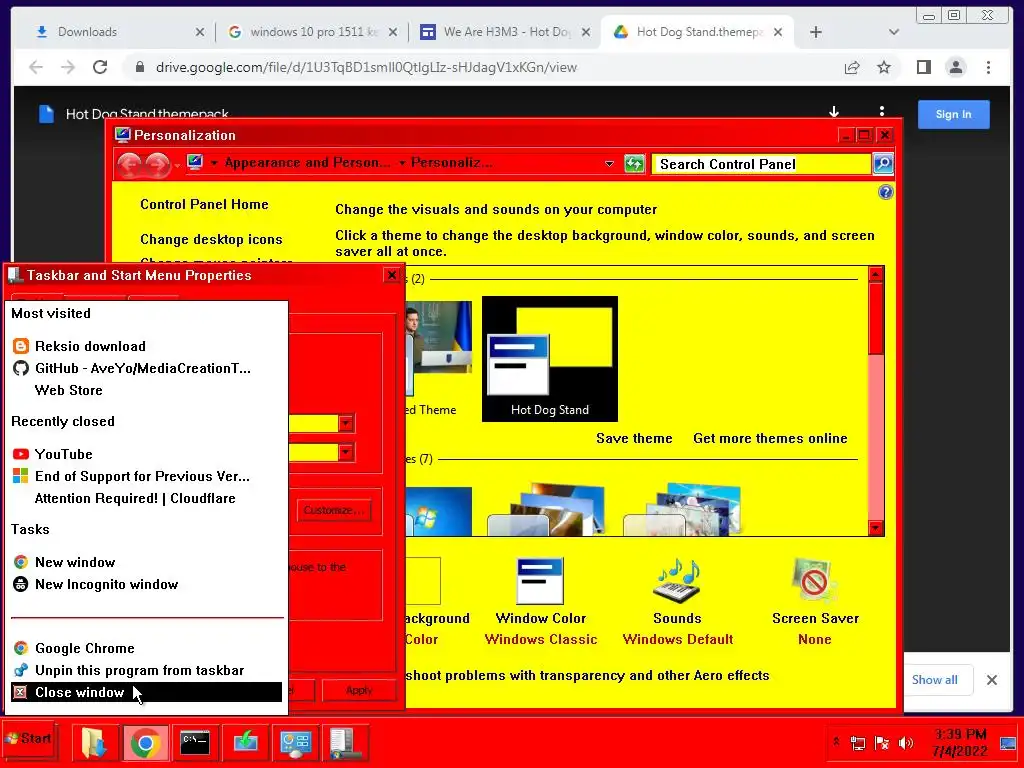Open Chrome tab search chevron
The height and width of the screenshot is (768, 1024).
click(x=894, y=32)
